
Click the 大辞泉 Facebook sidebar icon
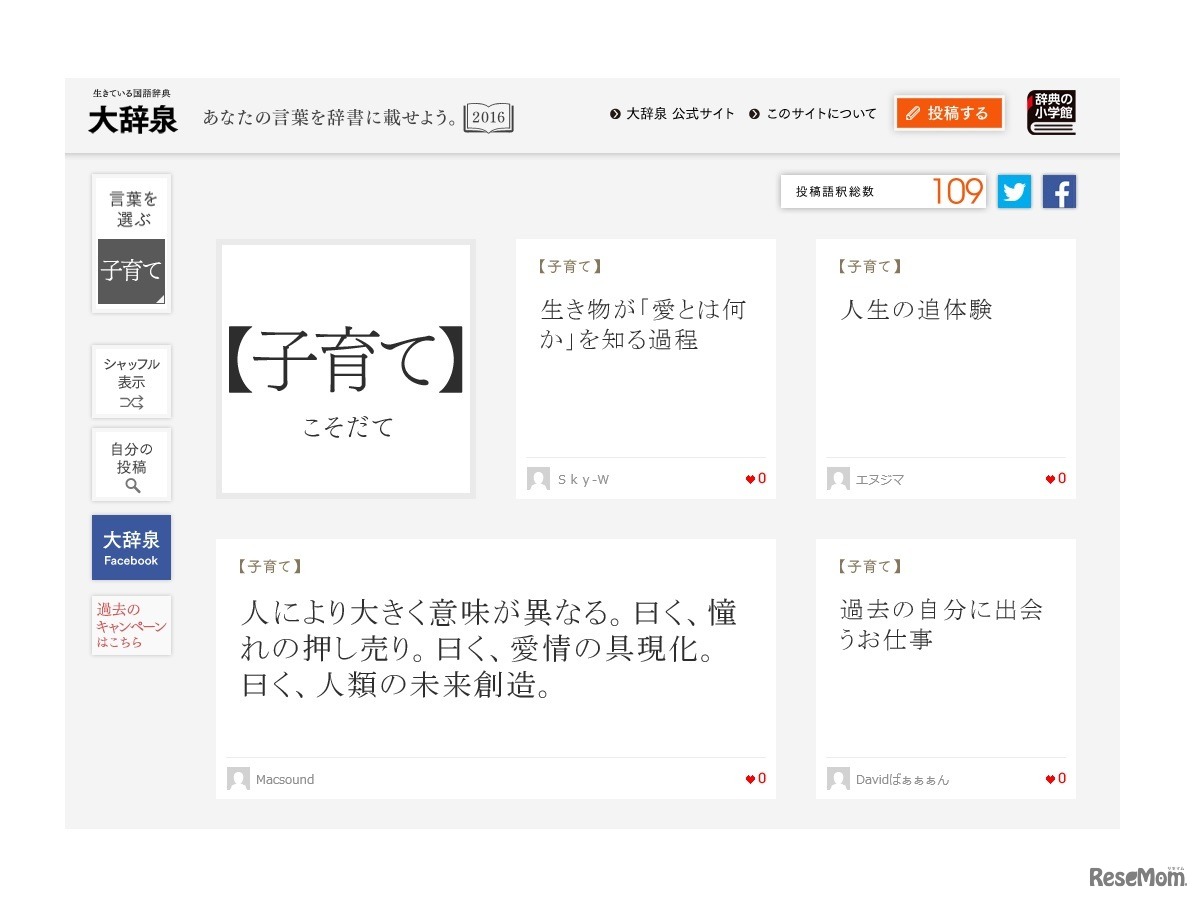[x=131, y=547]
